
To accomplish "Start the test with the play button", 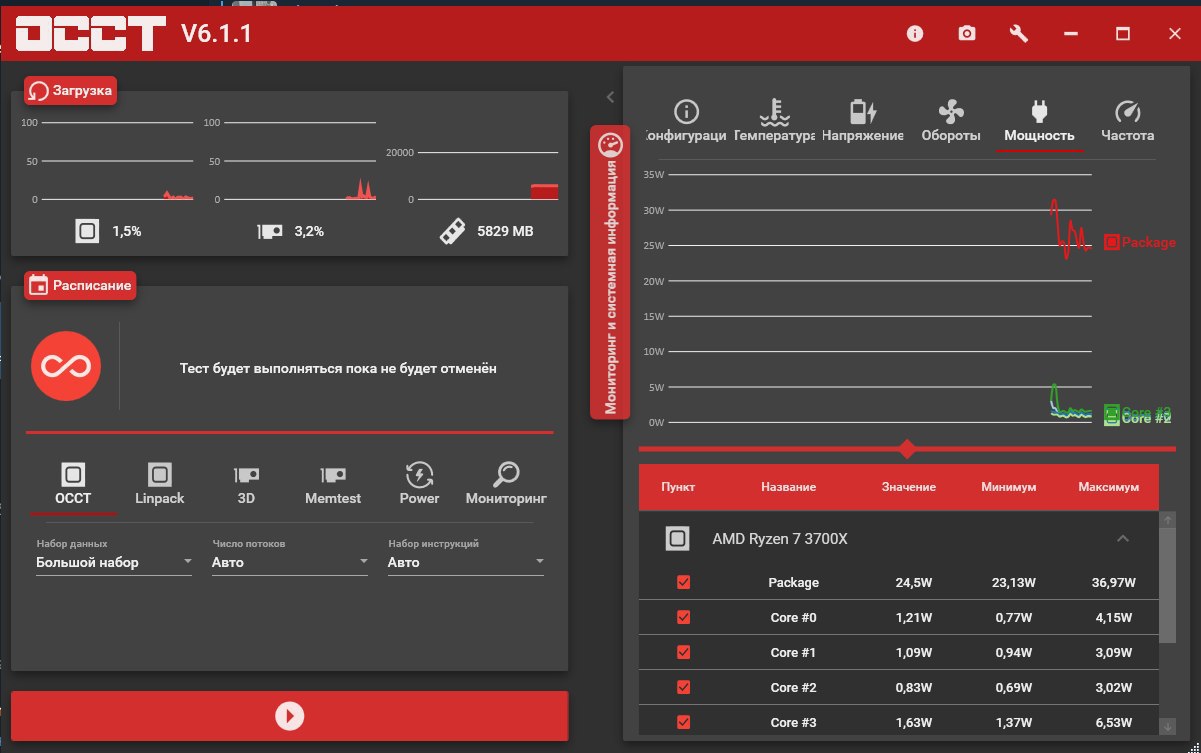I will (x=289, y=716).
